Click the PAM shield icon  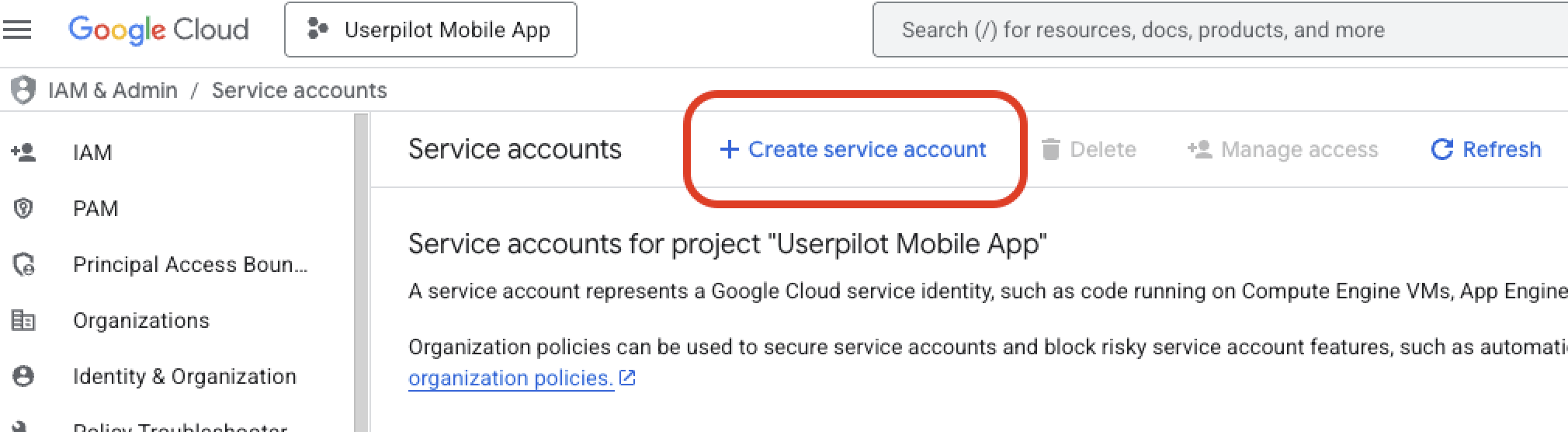pyautogui.click(x=23, y=208)
